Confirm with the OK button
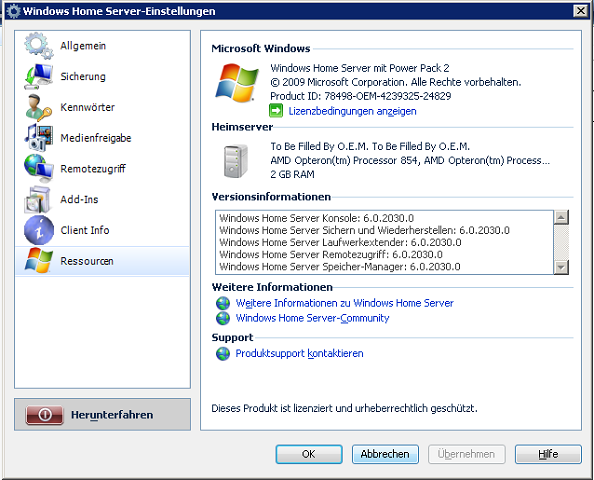 point(309,454)
